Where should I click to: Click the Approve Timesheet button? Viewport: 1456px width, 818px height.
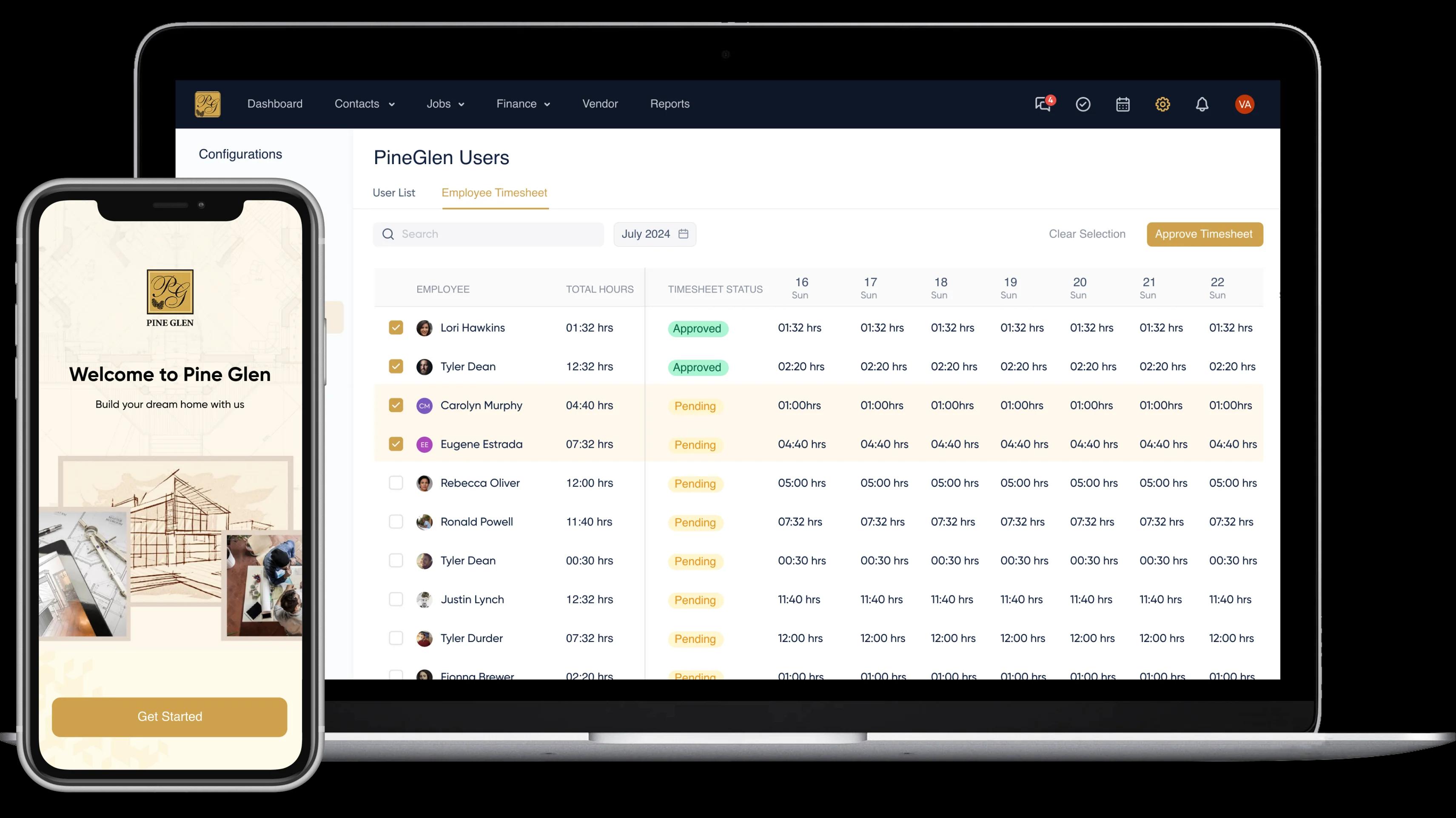[x=1204, y=234]
